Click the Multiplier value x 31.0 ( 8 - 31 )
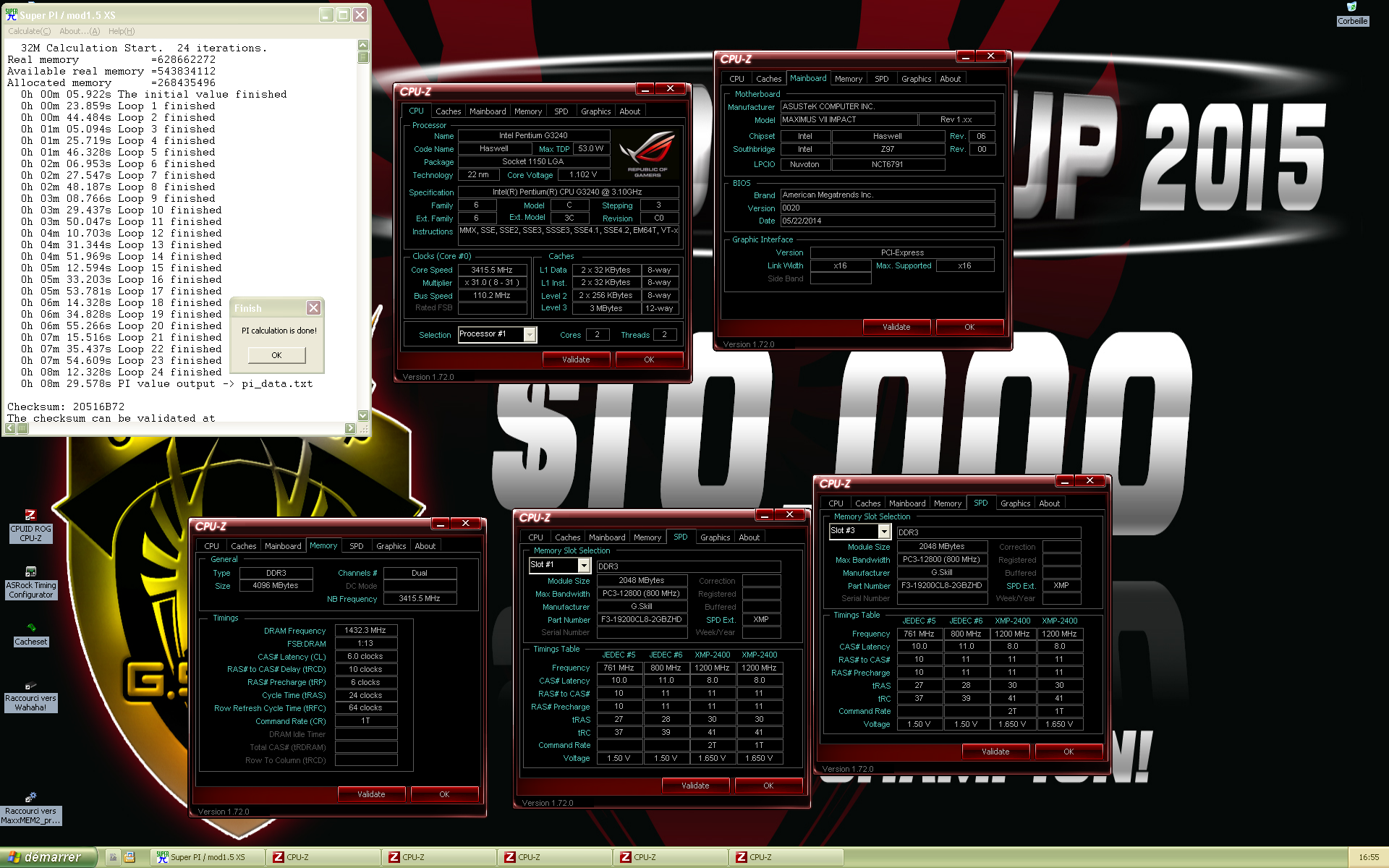1389x868 pixels. 492,283
